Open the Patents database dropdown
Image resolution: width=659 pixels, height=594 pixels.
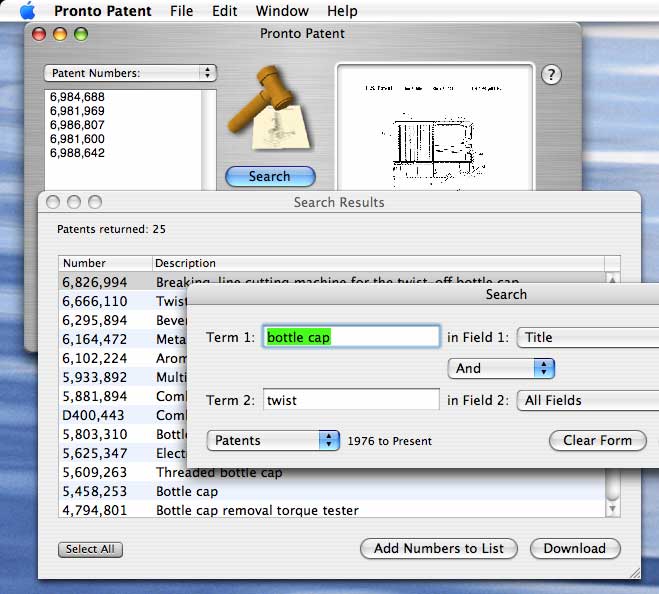pyautogui.click(x=273, y=440)
